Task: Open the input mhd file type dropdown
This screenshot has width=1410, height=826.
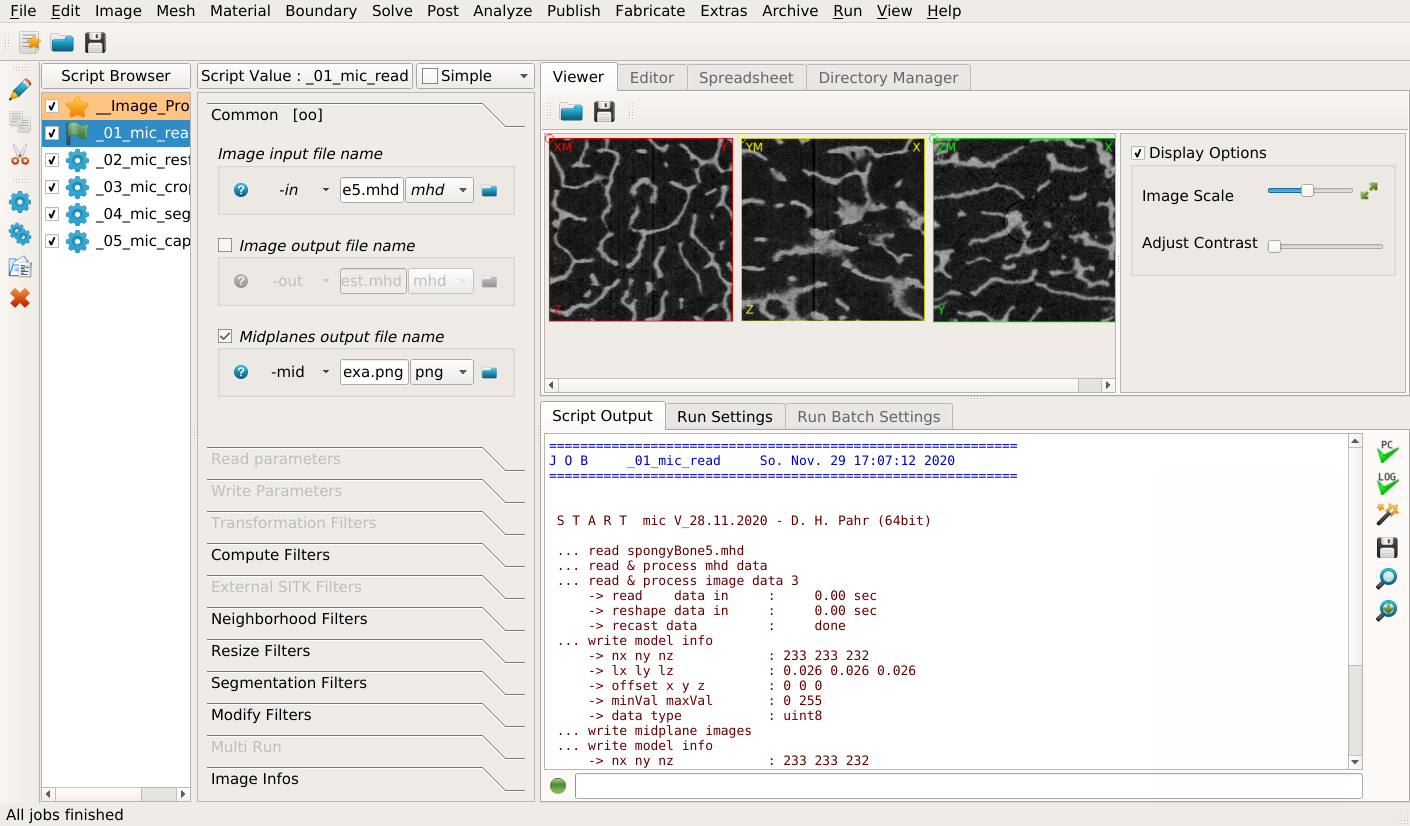Action: [463, 190]
